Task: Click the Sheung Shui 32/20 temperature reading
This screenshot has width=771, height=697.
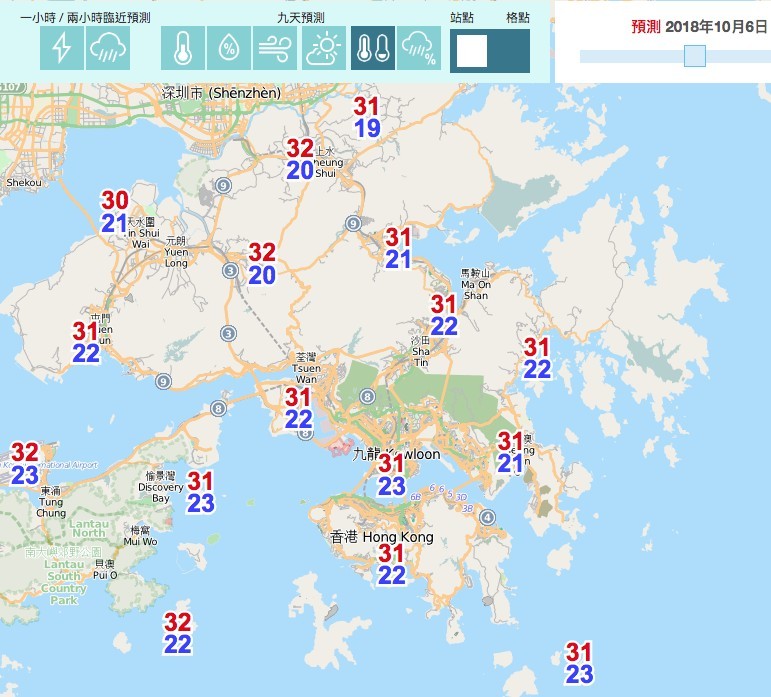Action: click(x=300, y=159)
